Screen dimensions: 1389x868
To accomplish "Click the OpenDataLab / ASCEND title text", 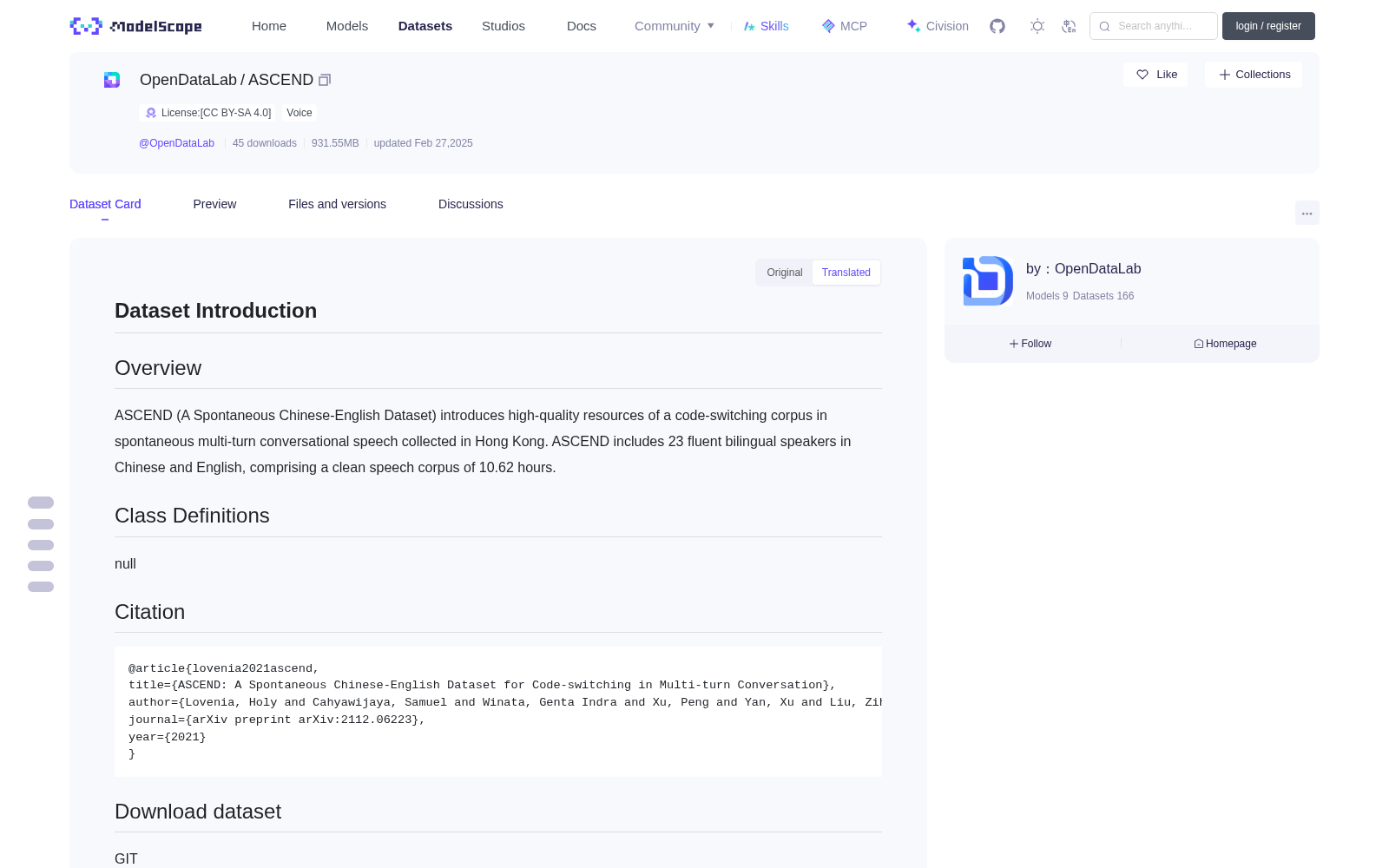I will click(227, 80).
